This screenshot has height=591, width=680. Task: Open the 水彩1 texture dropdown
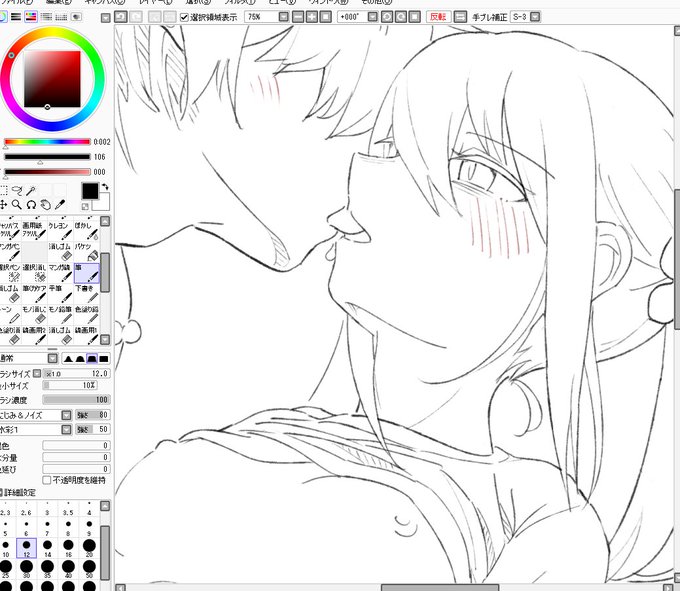tap(66, 429)
